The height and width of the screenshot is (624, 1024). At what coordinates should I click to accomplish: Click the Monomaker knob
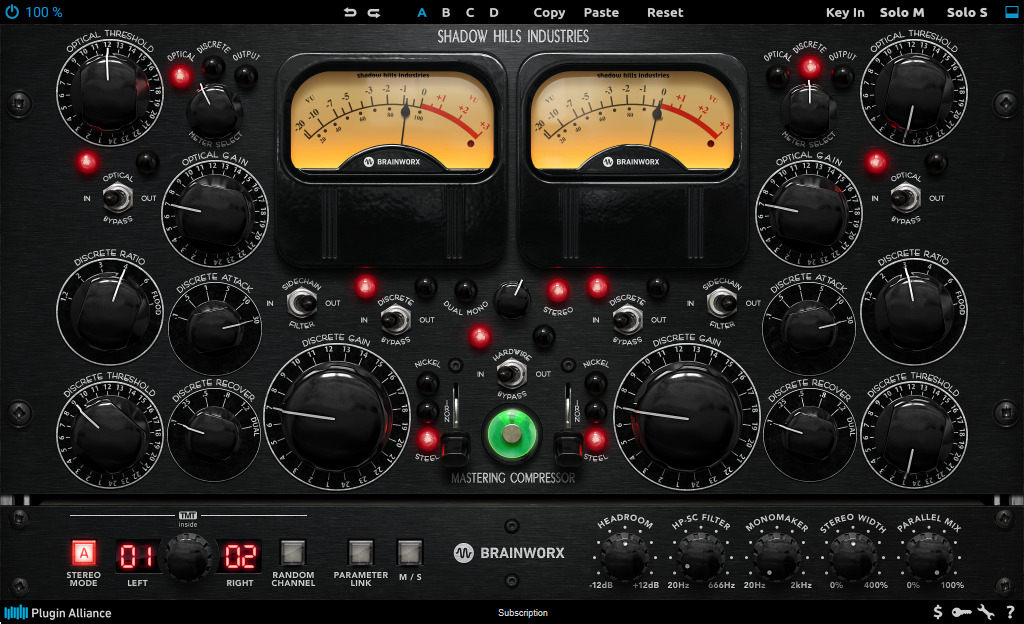[776, 555]
